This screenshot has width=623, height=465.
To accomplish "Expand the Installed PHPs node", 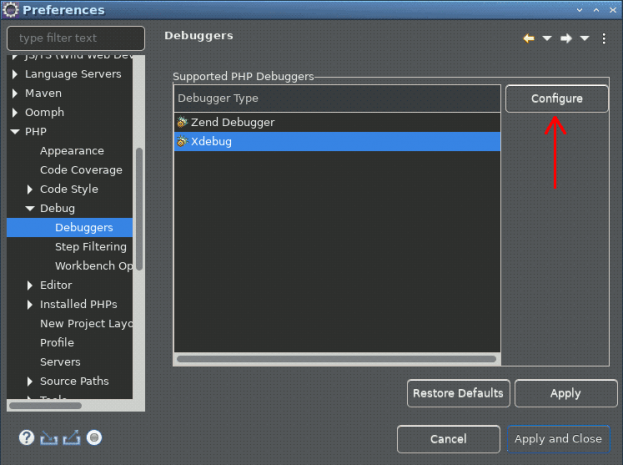I will click(x=30, y=304).
